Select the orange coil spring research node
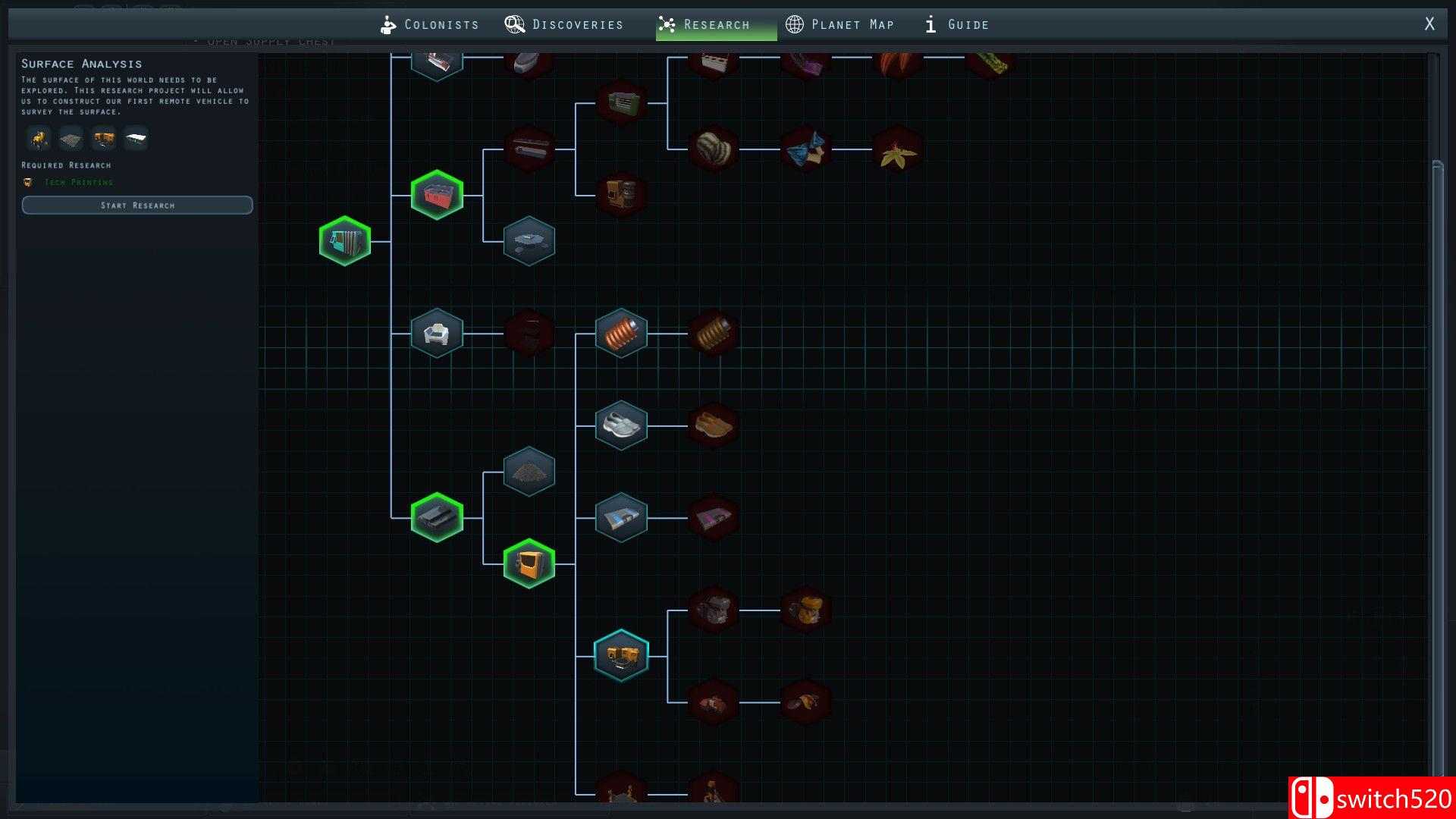The width and height of the screenshot is (1456, 819). click(x=621, y=333)
